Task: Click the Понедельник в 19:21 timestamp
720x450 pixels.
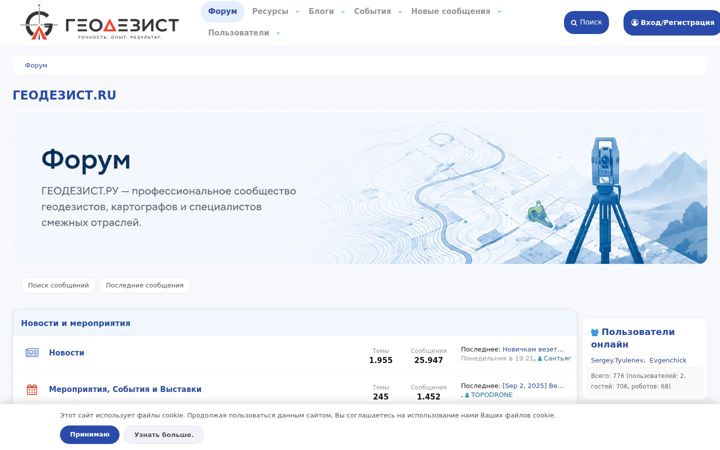Action: tap(497, 359)
